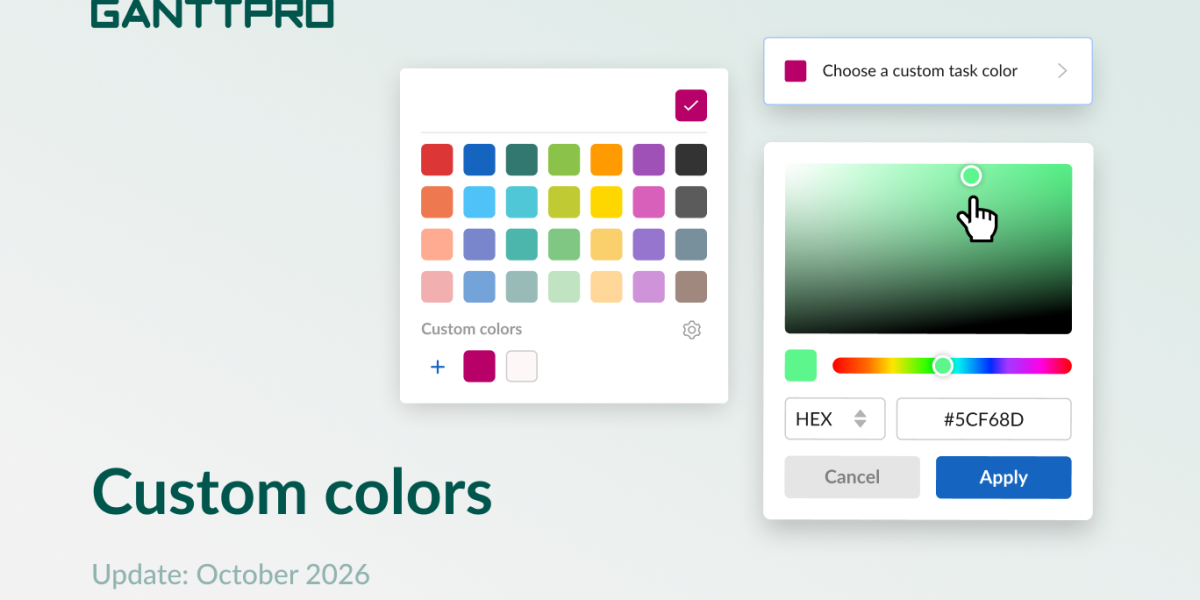1200x600 pixels.
Task: Select the pale orange swatch in bottom row
Action: coord(606,287)
